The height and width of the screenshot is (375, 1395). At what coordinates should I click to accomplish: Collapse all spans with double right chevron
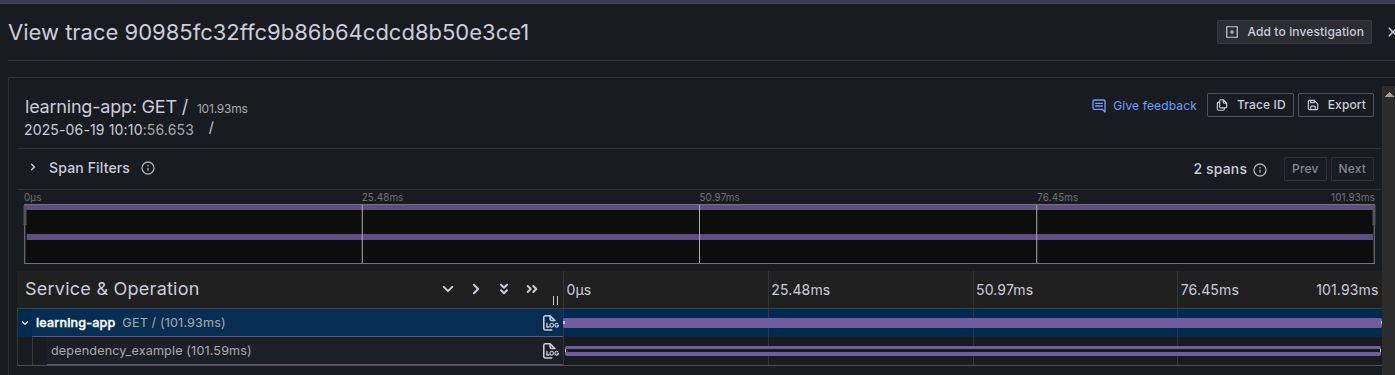click(532, 289)
